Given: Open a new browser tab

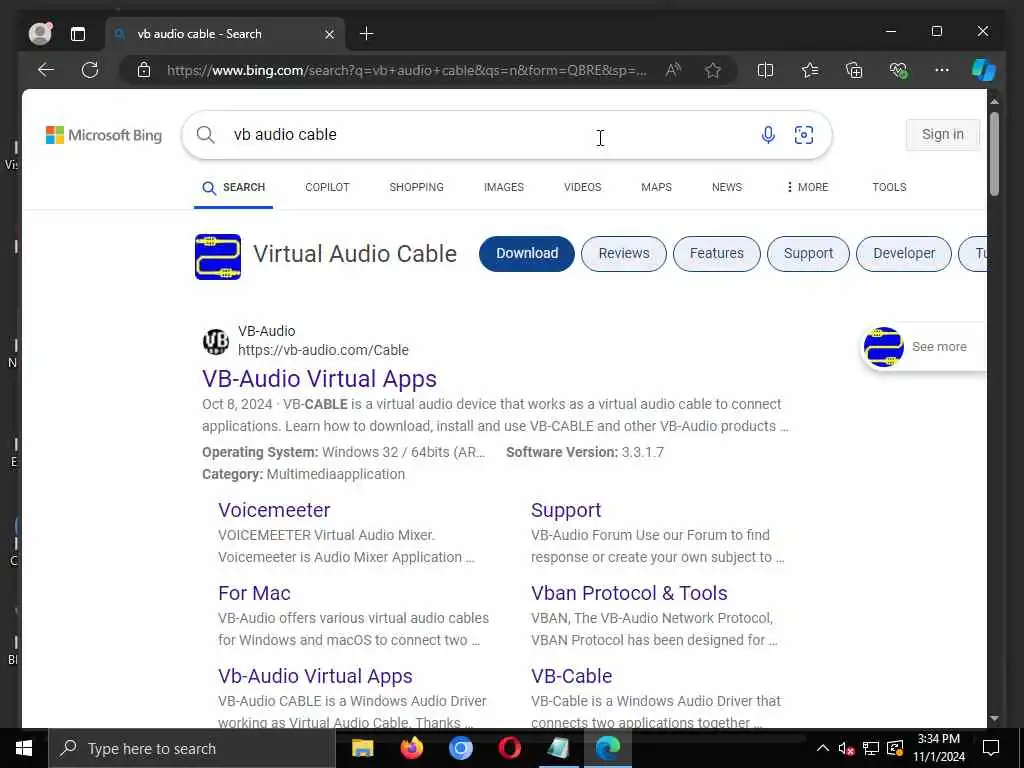Looking at the screenshot, I should tap(366, 33).
